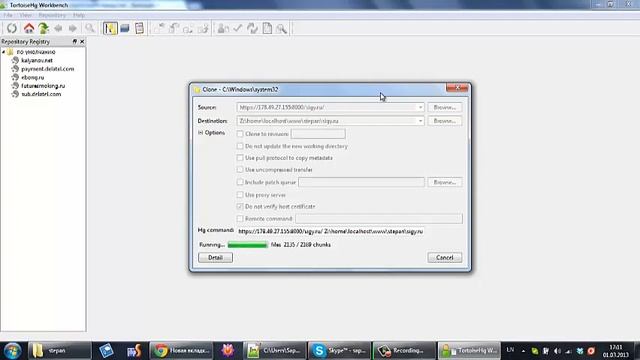The width and height of the screenshot is (640, 360).
Task: Click Browse button for patch queue
Action: pos(444,182)
